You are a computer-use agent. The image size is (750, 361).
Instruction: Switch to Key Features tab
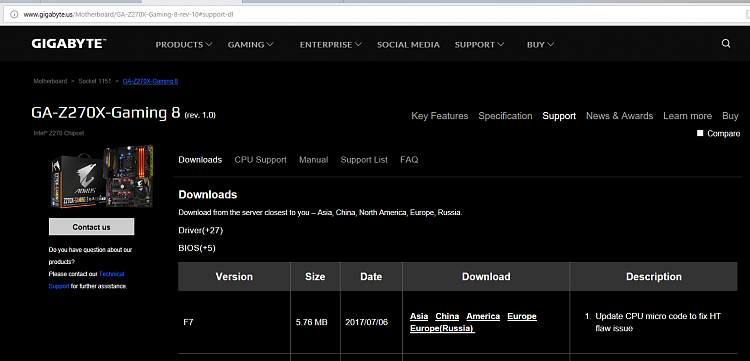click(x=440, y=116)
